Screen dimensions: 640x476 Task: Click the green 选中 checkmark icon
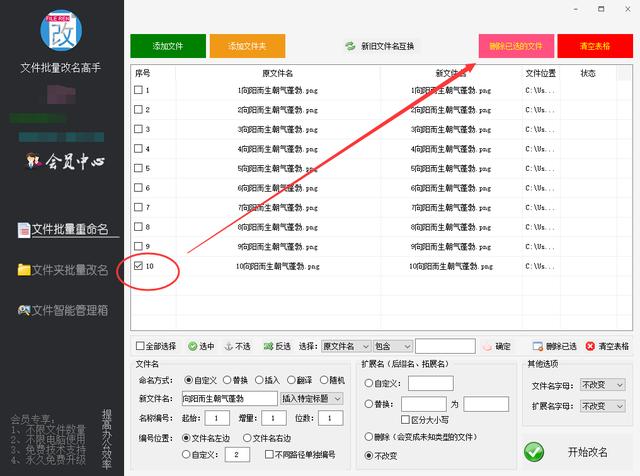point(191,346)
